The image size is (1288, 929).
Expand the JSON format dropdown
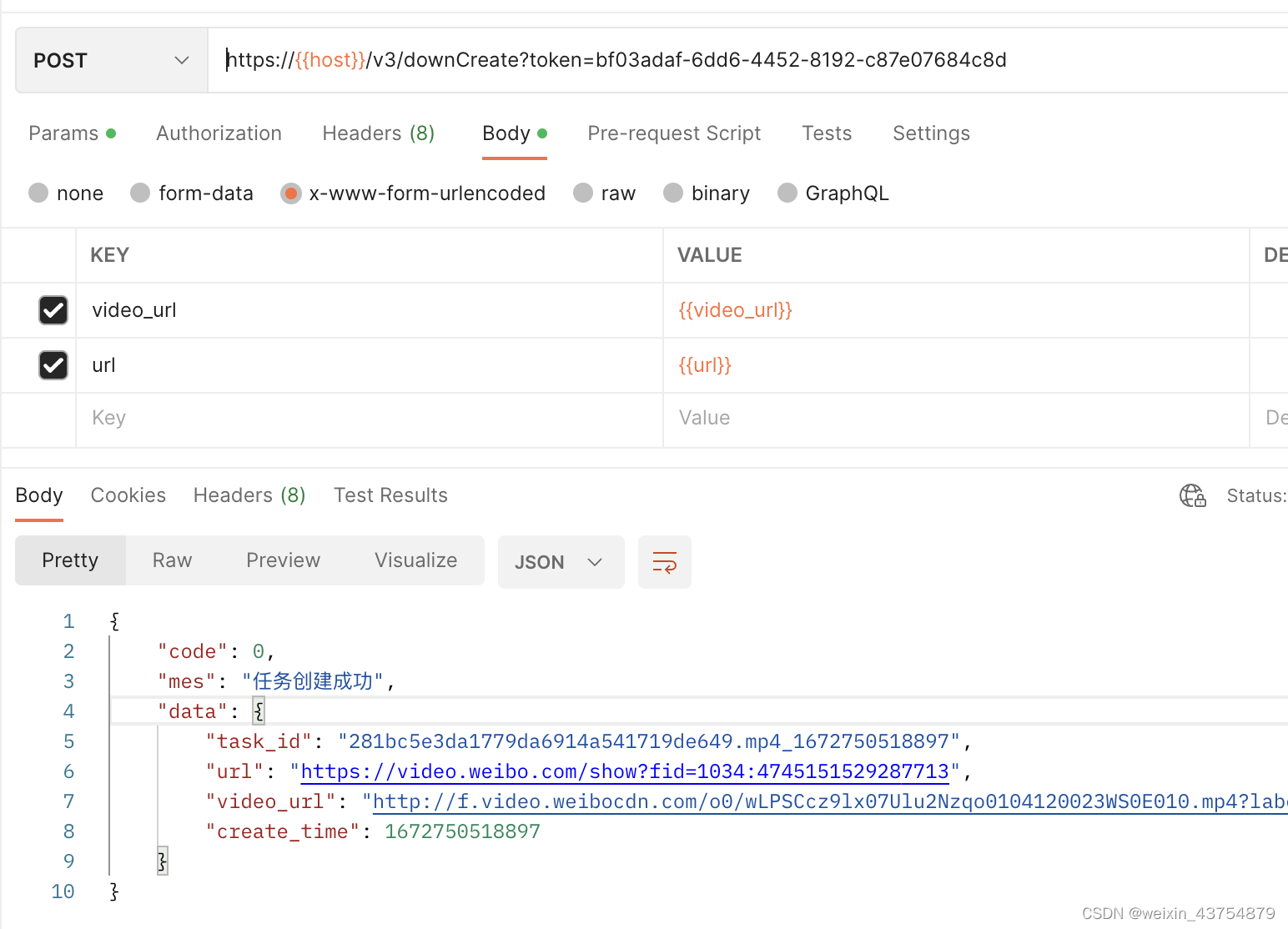point(561,562)
